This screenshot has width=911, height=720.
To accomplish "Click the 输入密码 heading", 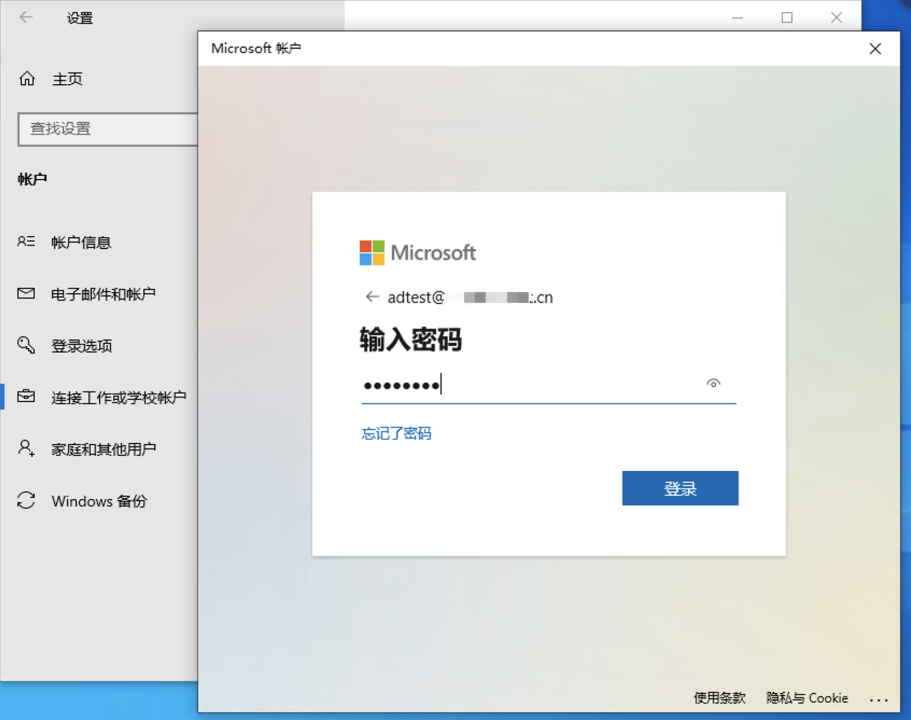I will point(411,339).
